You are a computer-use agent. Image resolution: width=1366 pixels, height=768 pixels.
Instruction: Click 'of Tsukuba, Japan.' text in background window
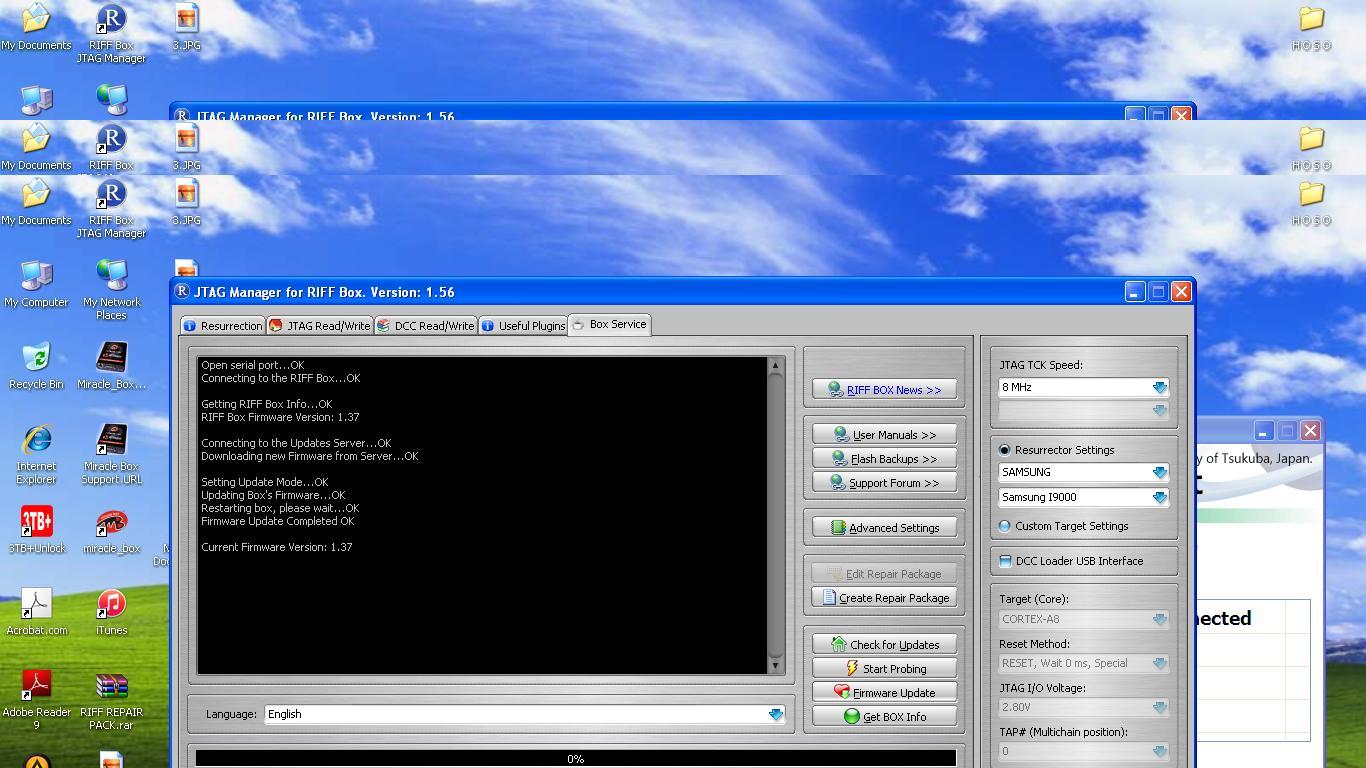click(1258, 458)
